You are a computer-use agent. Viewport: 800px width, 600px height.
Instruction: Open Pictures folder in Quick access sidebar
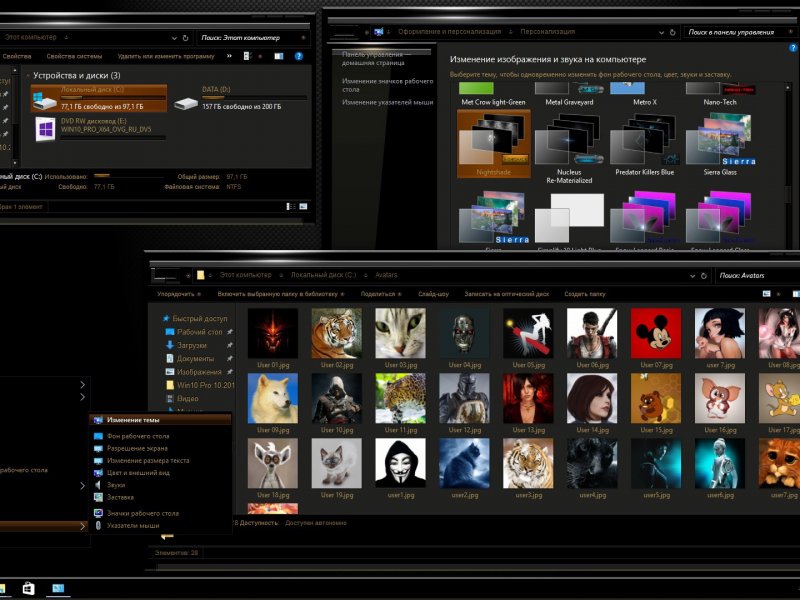(198, 372)
